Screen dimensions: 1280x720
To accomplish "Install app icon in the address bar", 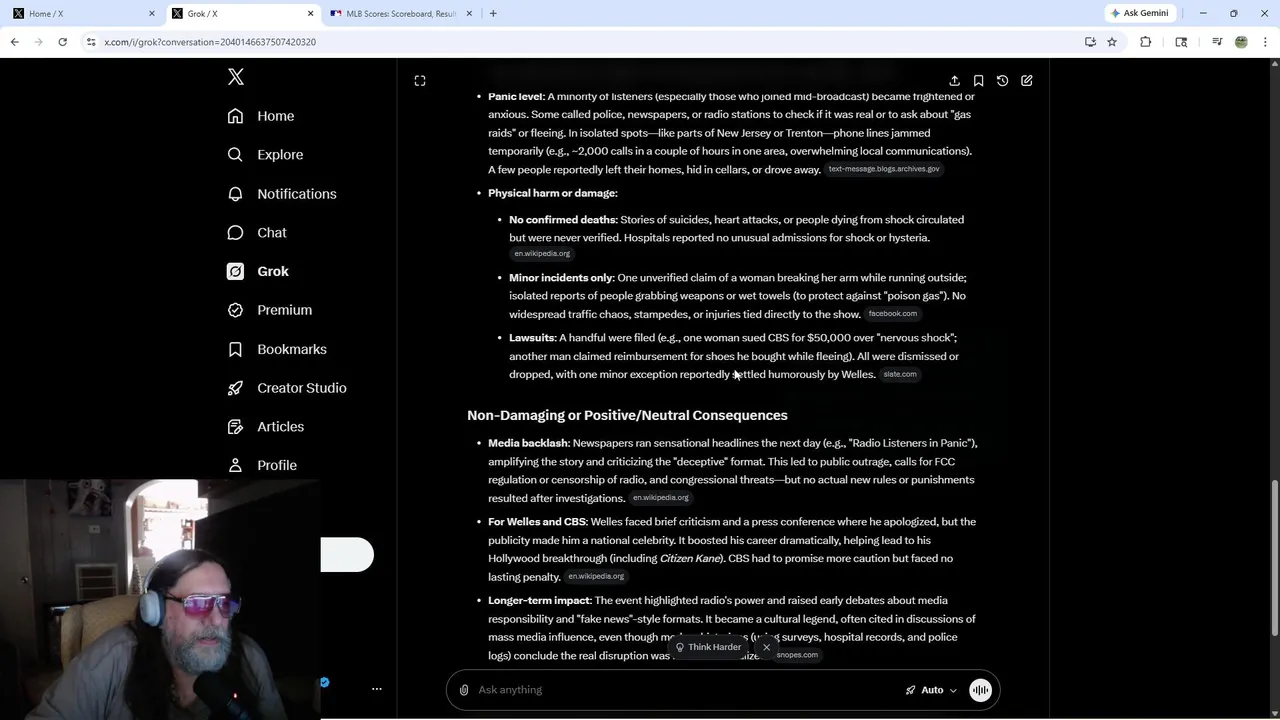I will coord(1090,42).
